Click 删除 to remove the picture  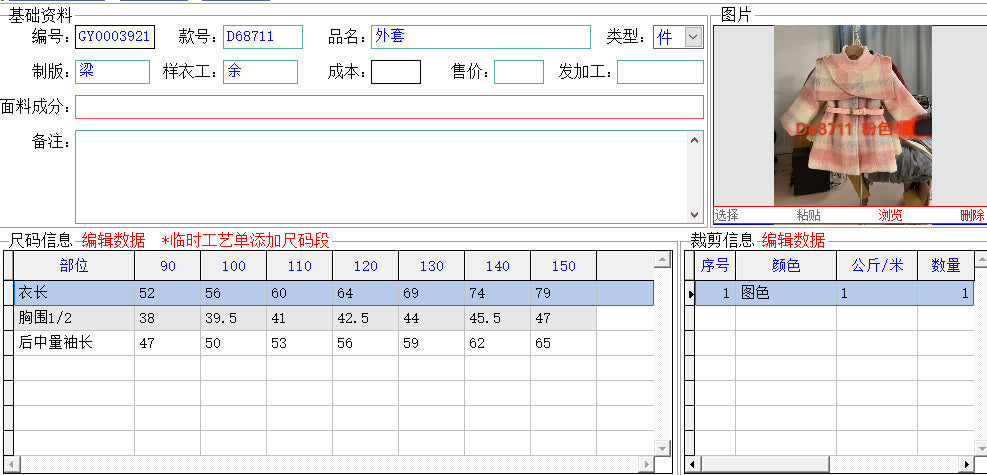point(973,215)
